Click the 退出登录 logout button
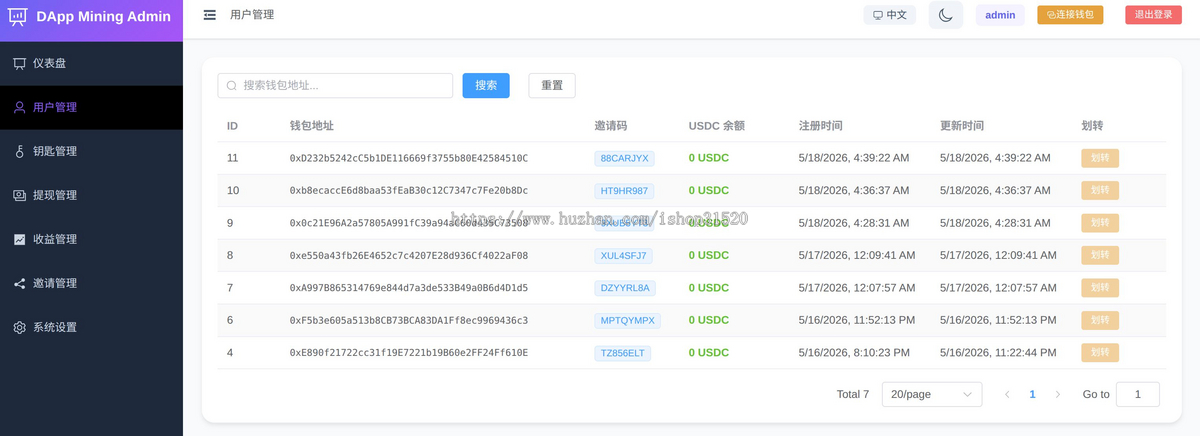This screenshot has height=436, width=1200. [x=1153, y=15]
